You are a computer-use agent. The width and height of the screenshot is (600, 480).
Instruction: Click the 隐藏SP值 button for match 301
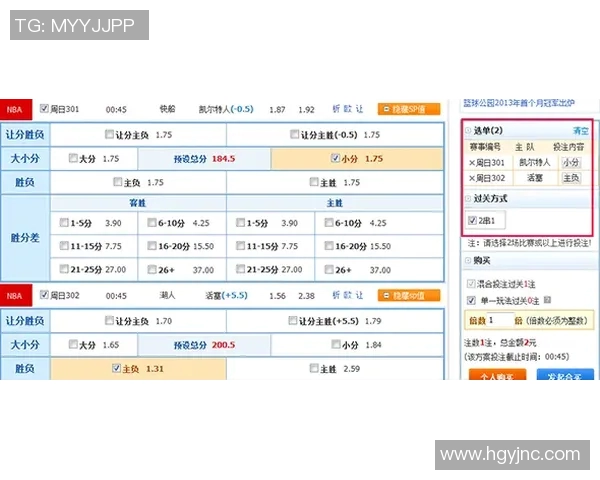pyautogui.click(x=408, y=109)
